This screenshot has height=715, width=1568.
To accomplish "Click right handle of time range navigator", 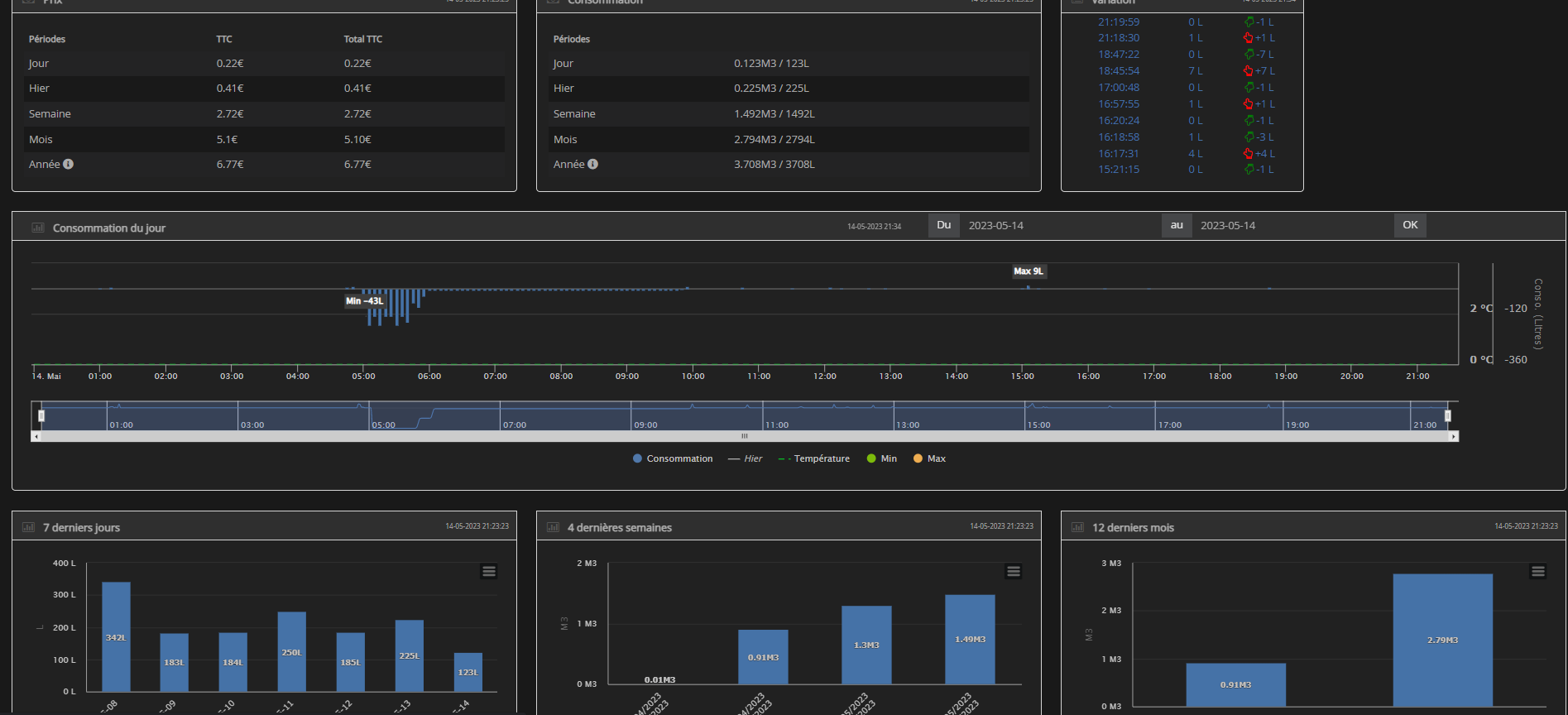I will [x=1447, y=415].
